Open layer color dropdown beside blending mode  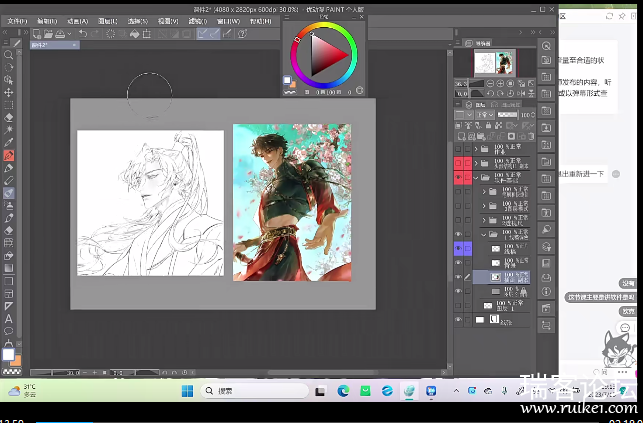464,115
